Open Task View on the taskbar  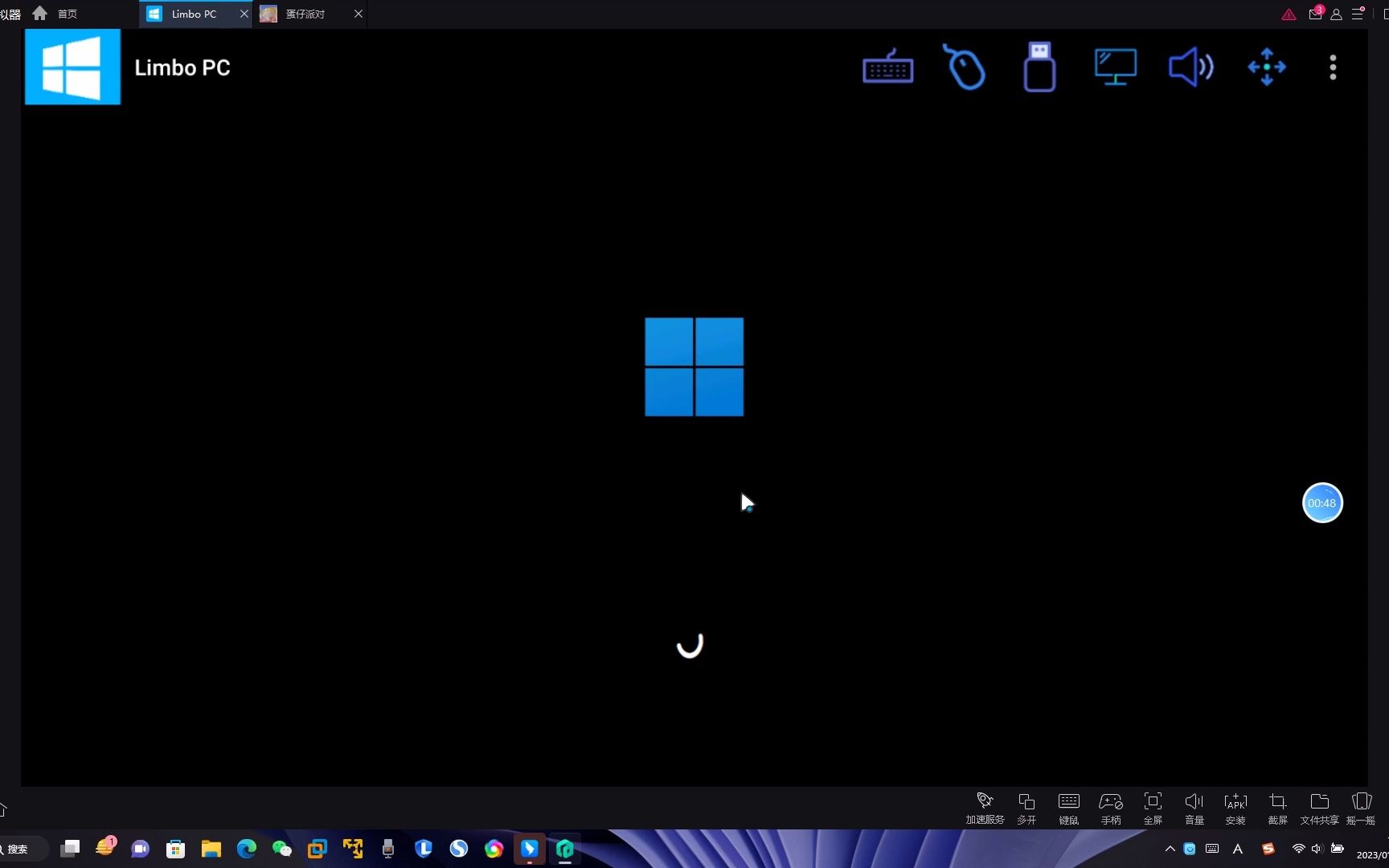point(70,849)
